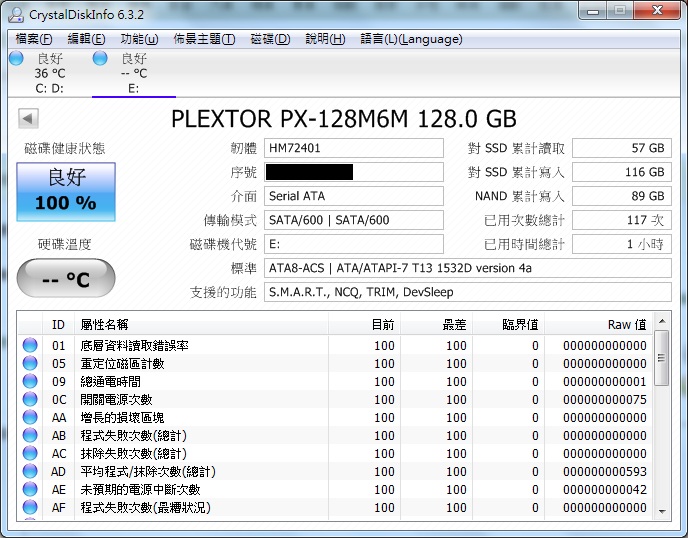The width and height of the screenshot is (688, 538).
Task: Click status icon for attribute AD
Action: point(30,471)
